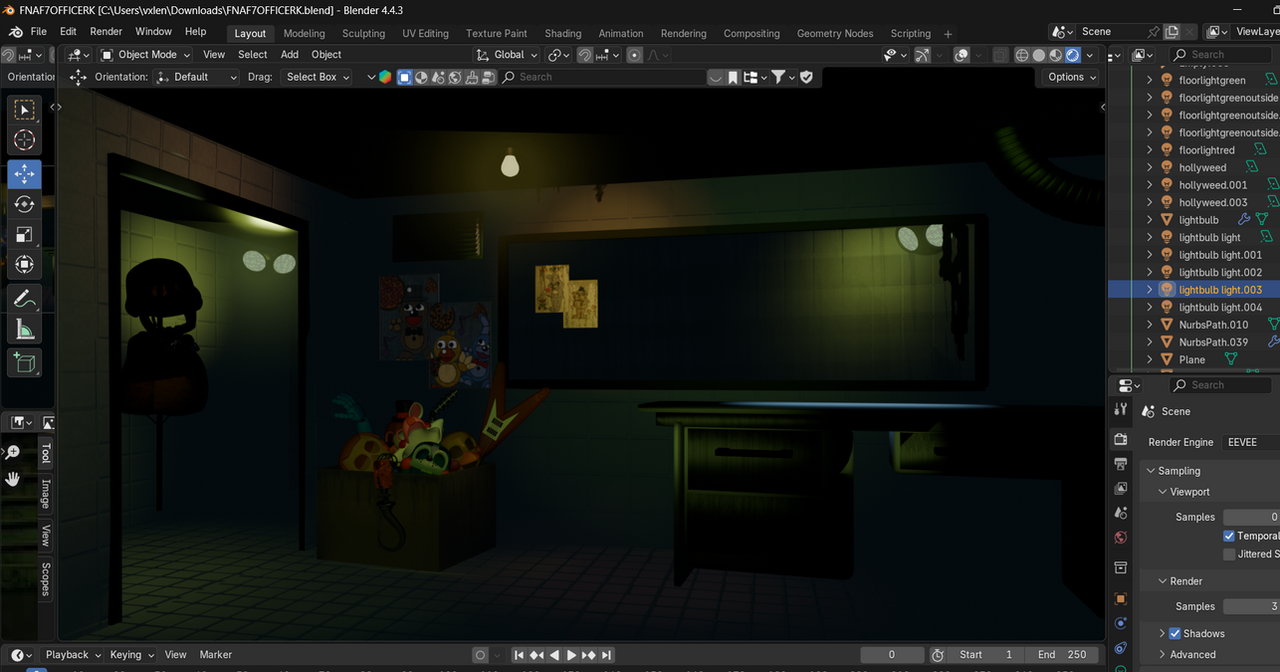Expand the hollyweed.001 outliner item
The image size is (1280, 672).
tap(1150, 185)
